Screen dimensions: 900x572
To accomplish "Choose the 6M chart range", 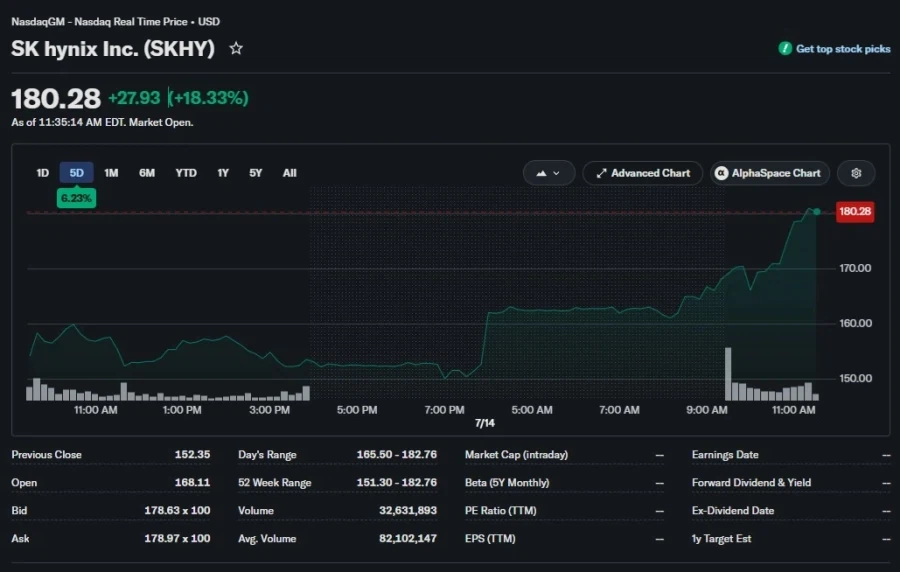I will click(147, 173).
